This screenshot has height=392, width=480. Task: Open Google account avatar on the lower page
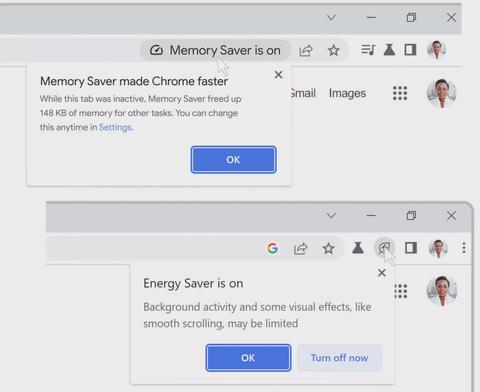coord(442,291)
